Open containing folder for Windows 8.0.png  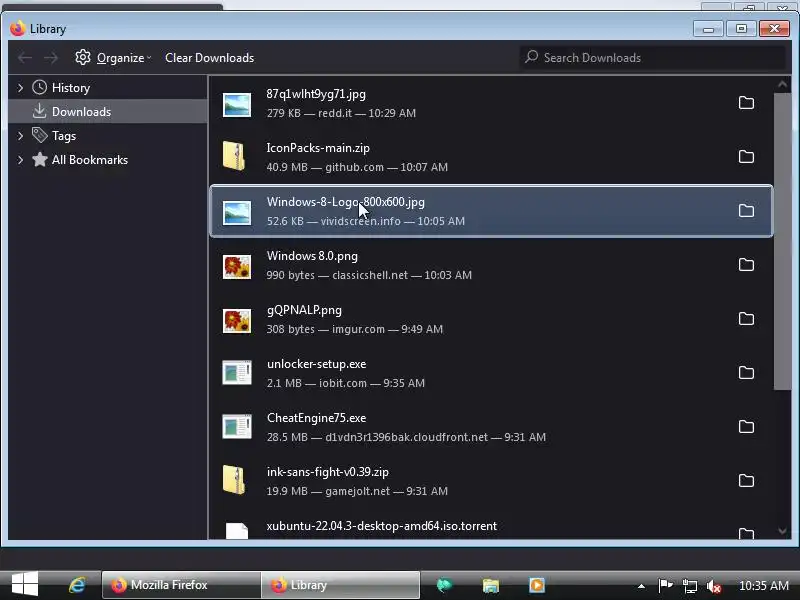click(x=746, y=265)
